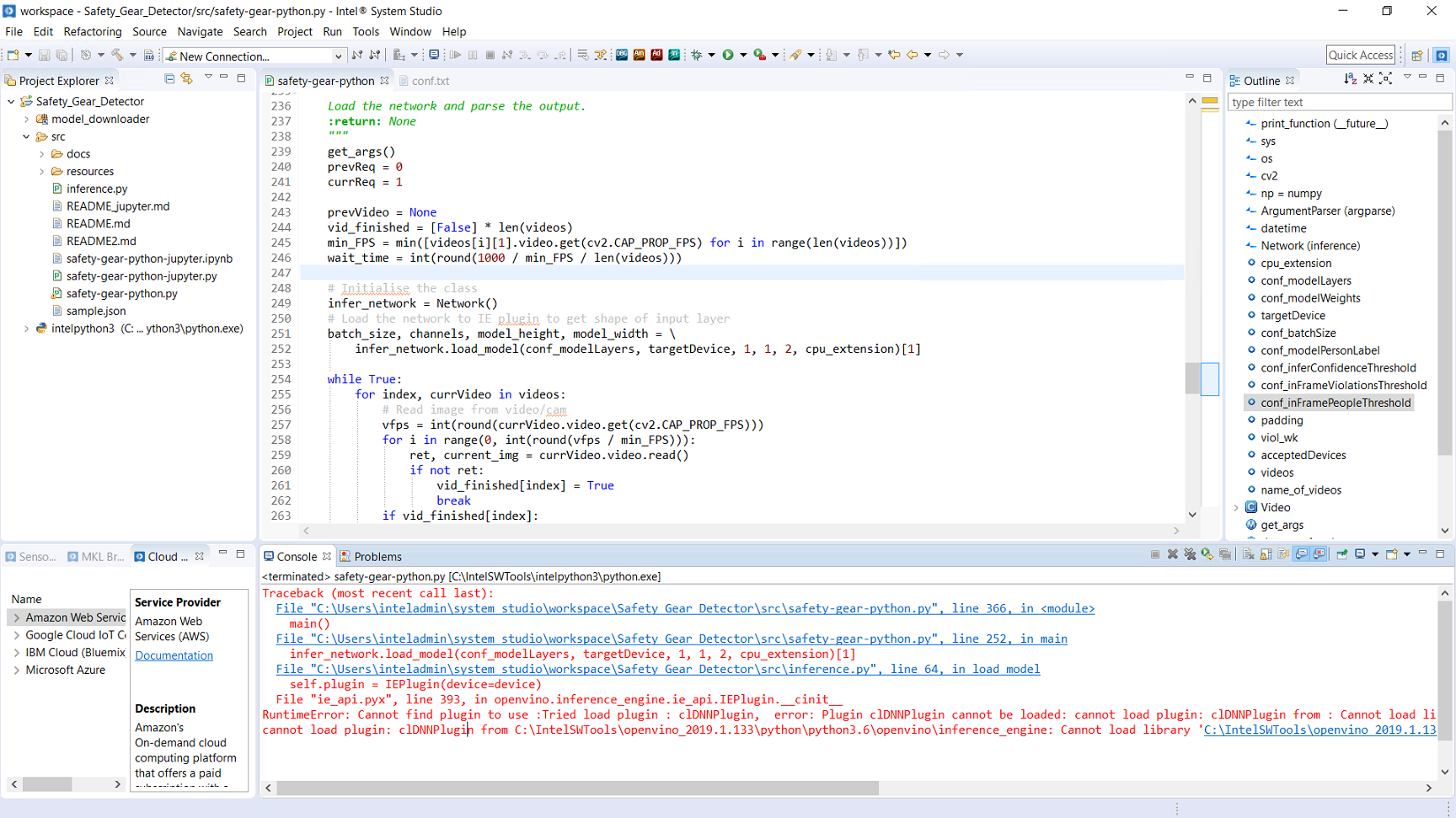
Task: Select inference.py in Project Explorer
Action: click(97, 189)
